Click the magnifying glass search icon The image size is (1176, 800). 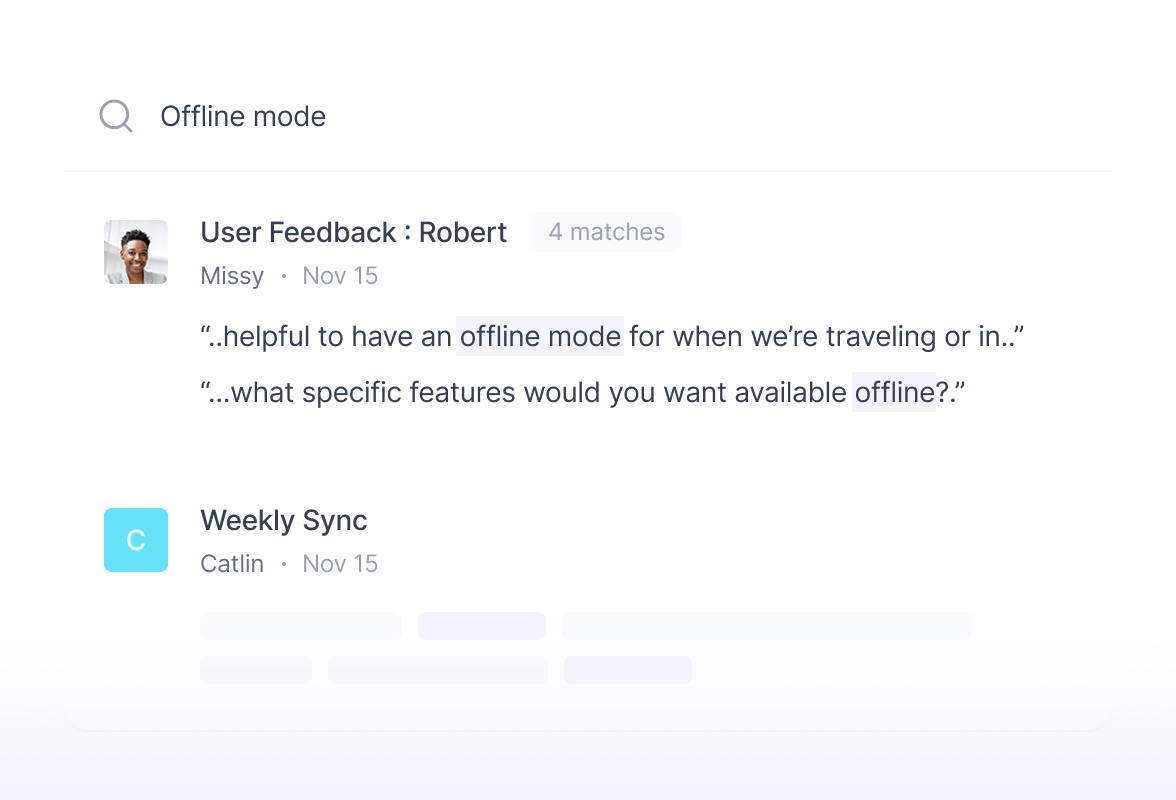115,115
